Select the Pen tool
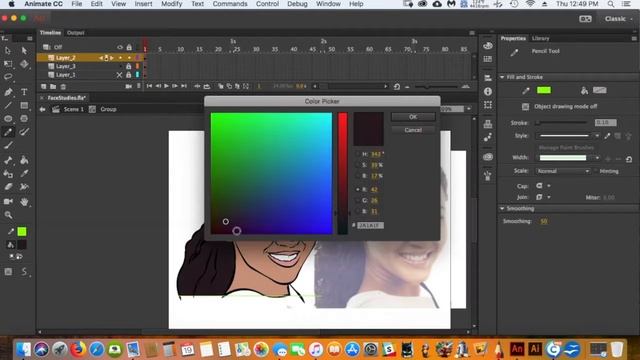This screenshot has height=360, width=640. coord(8,92)
